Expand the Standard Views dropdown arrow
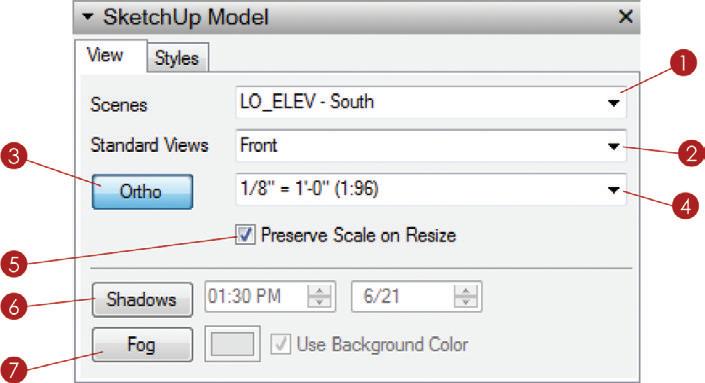Viewport: 705px width, 383px height. pyautogui.click(x=614, y=146)
